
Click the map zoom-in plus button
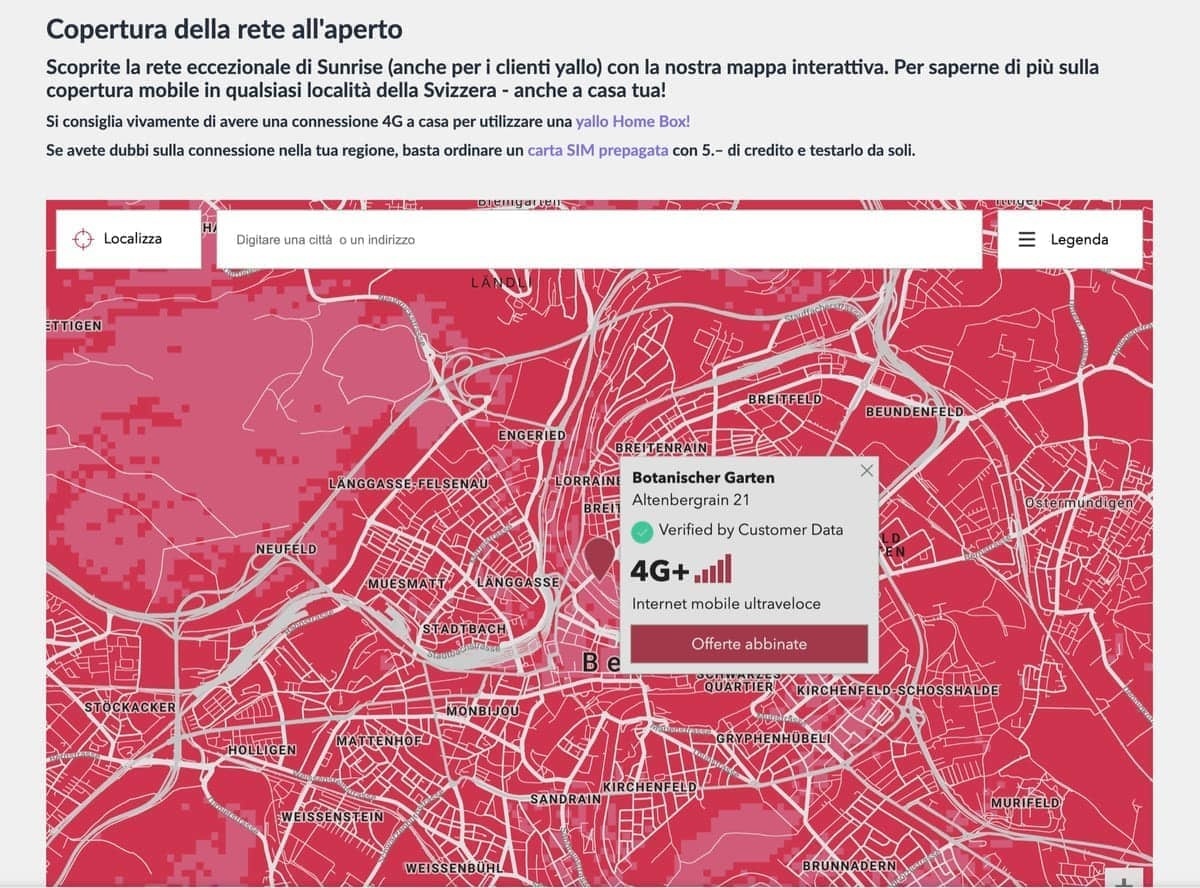coord(1124,880)
